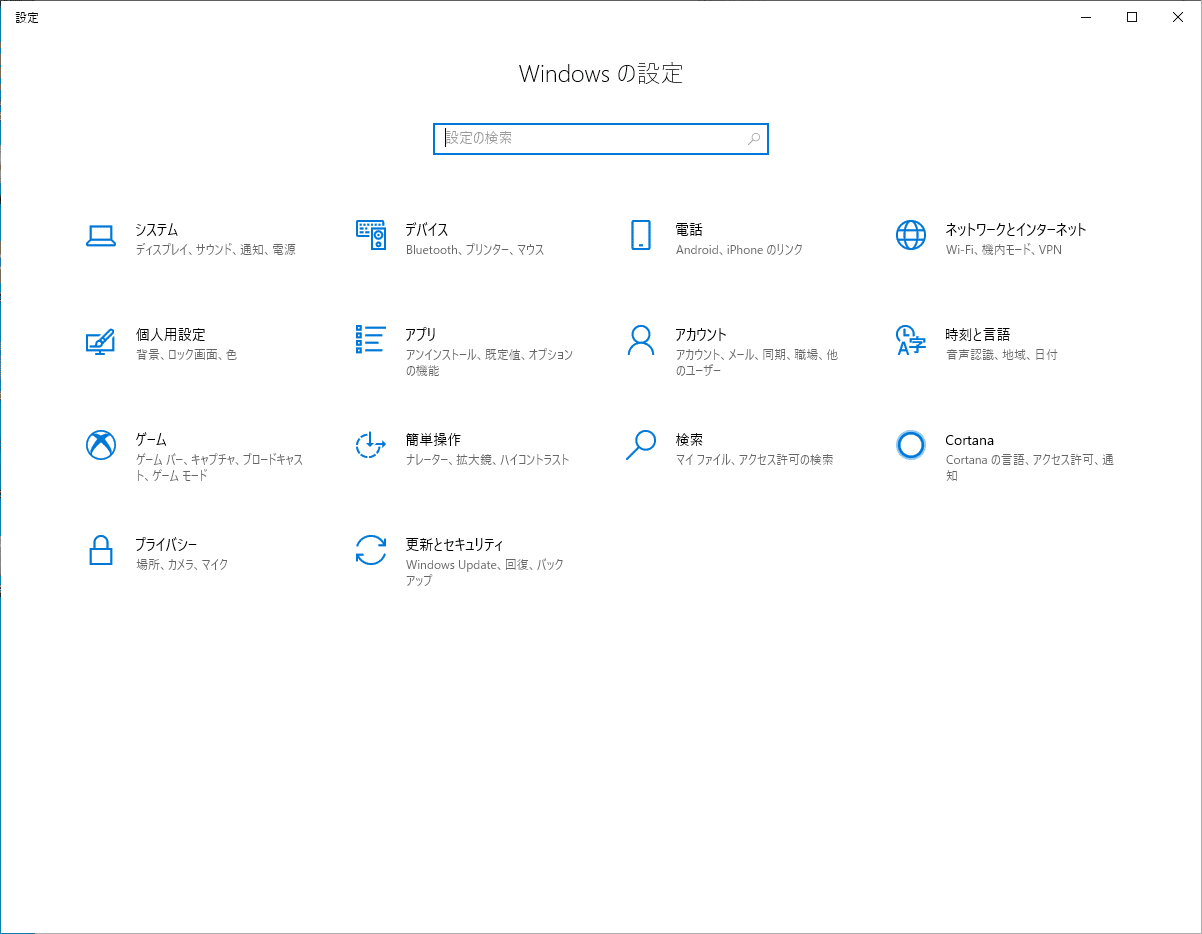Click the Windows の設定 heading

coord(601,74)
